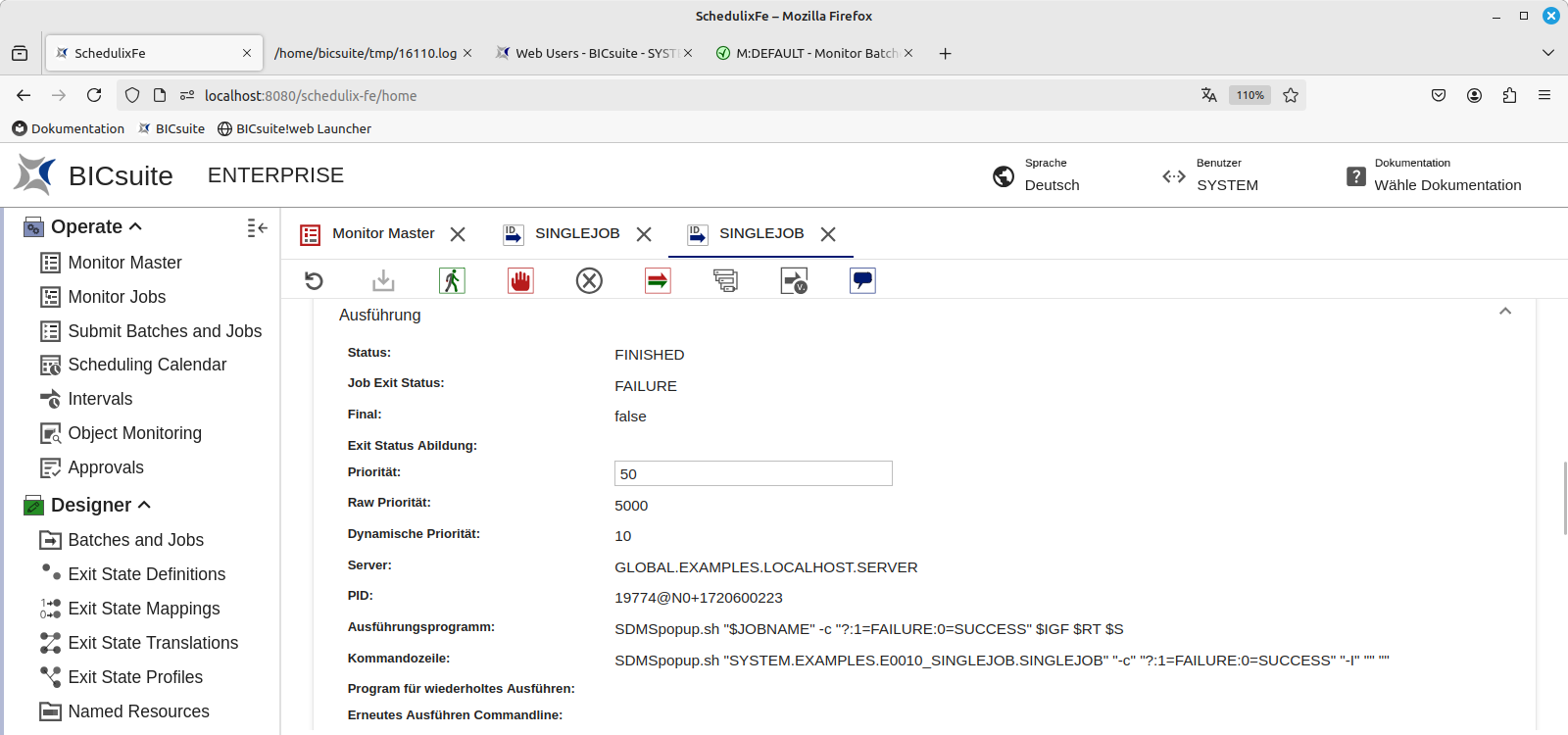Collapse the Ausführung section
The height and width of the screenshot is (735, 1568).
coord(1505,312)
